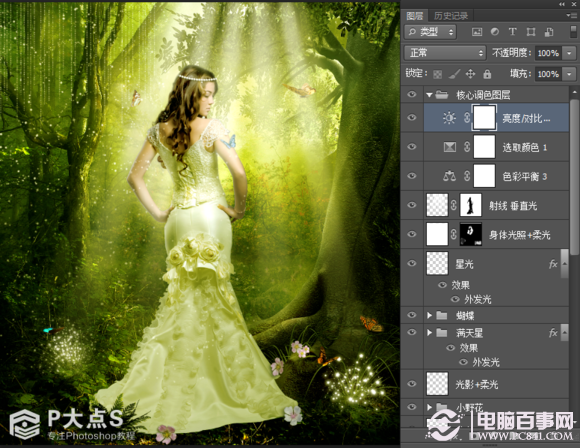Click the 不透明度 opacity value field
Screen dimensions: 580x448
tap(549, 53)
